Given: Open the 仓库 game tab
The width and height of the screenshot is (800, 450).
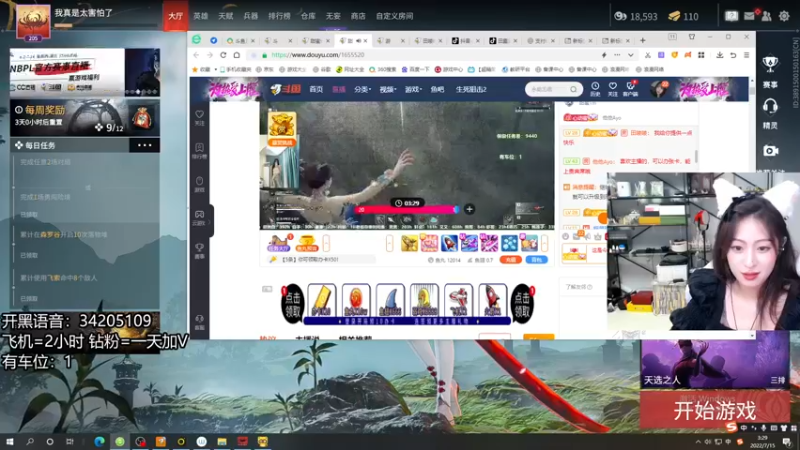Looking at the screenshot, I should click(x=308, y=16).
